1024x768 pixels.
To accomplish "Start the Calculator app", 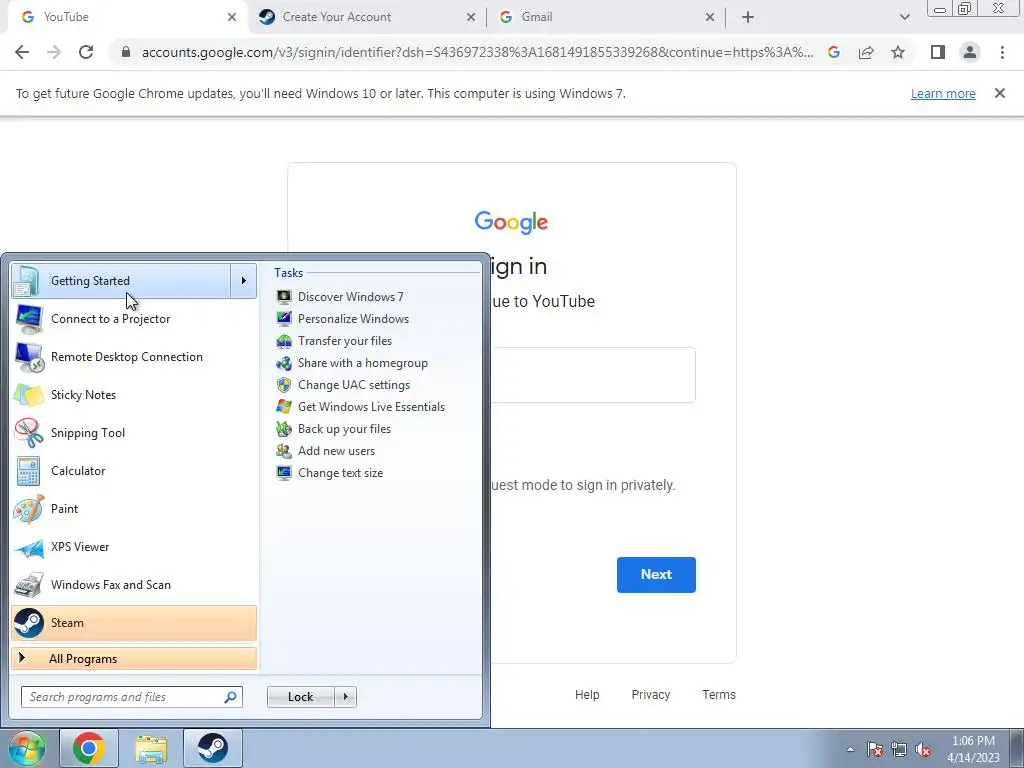I will [134, 471].
